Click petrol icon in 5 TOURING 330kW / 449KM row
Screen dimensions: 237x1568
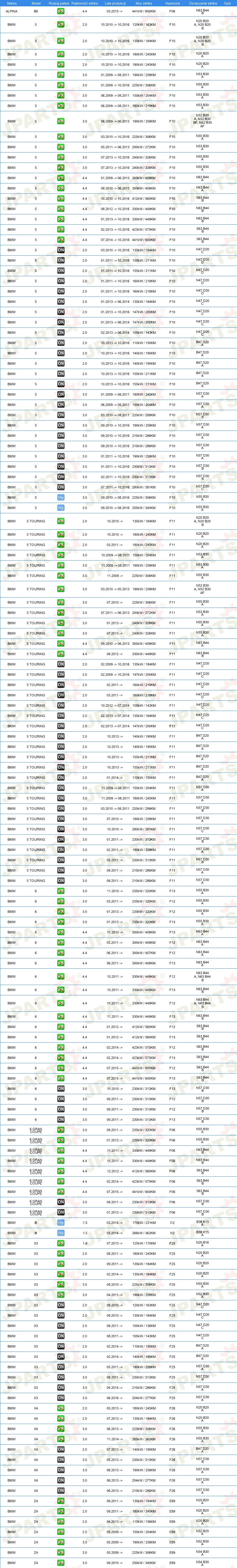[x=61, y=654]
